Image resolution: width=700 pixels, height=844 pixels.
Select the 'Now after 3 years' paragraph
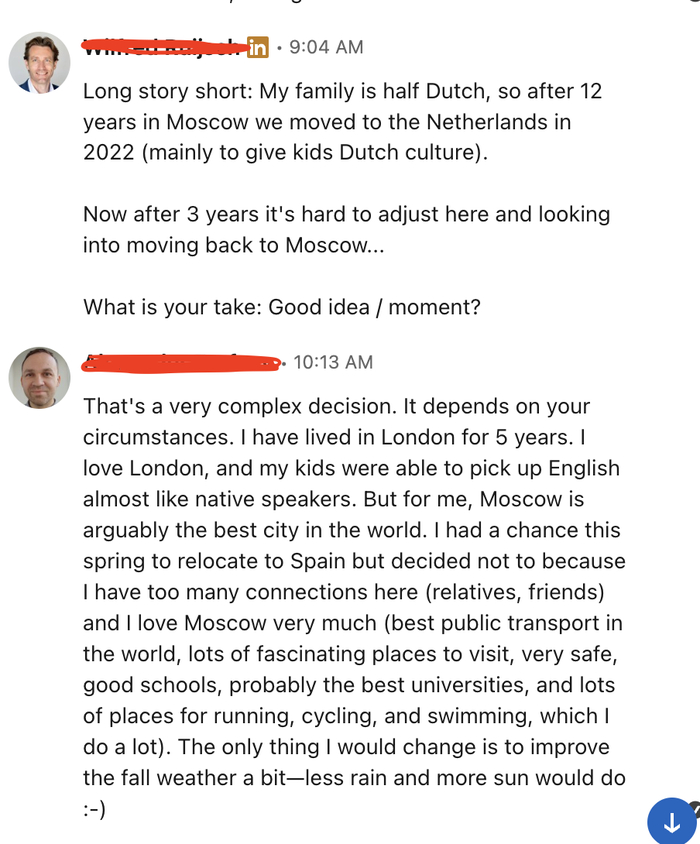(346, 229)
